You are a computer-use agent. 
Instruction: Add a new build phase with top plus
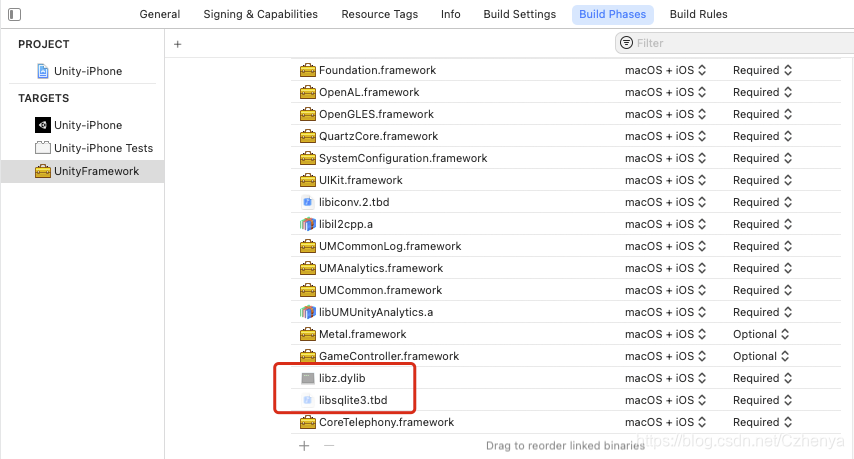coord(178,44)
